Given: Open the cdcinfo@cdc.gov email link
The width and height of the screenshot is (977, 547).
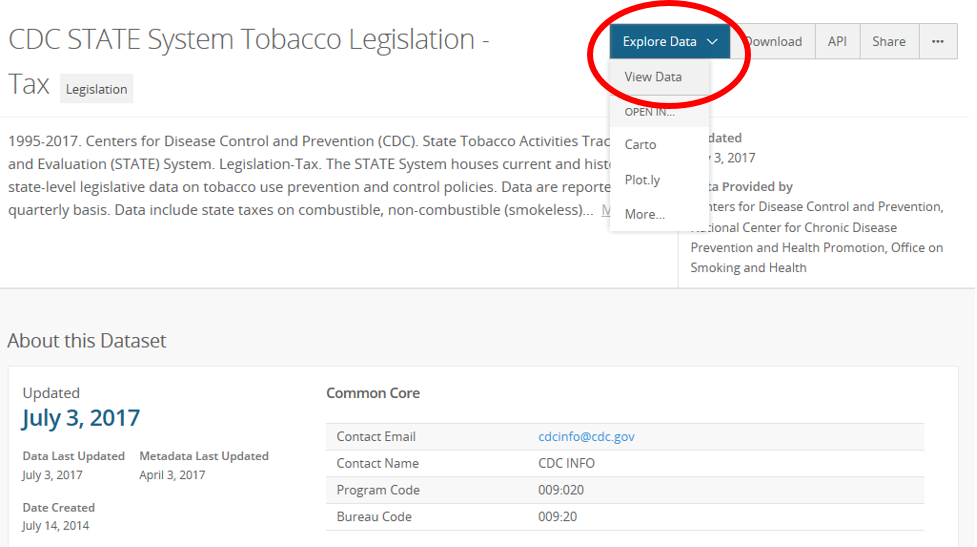Looking at the screenshot, I should coord(586,436).
